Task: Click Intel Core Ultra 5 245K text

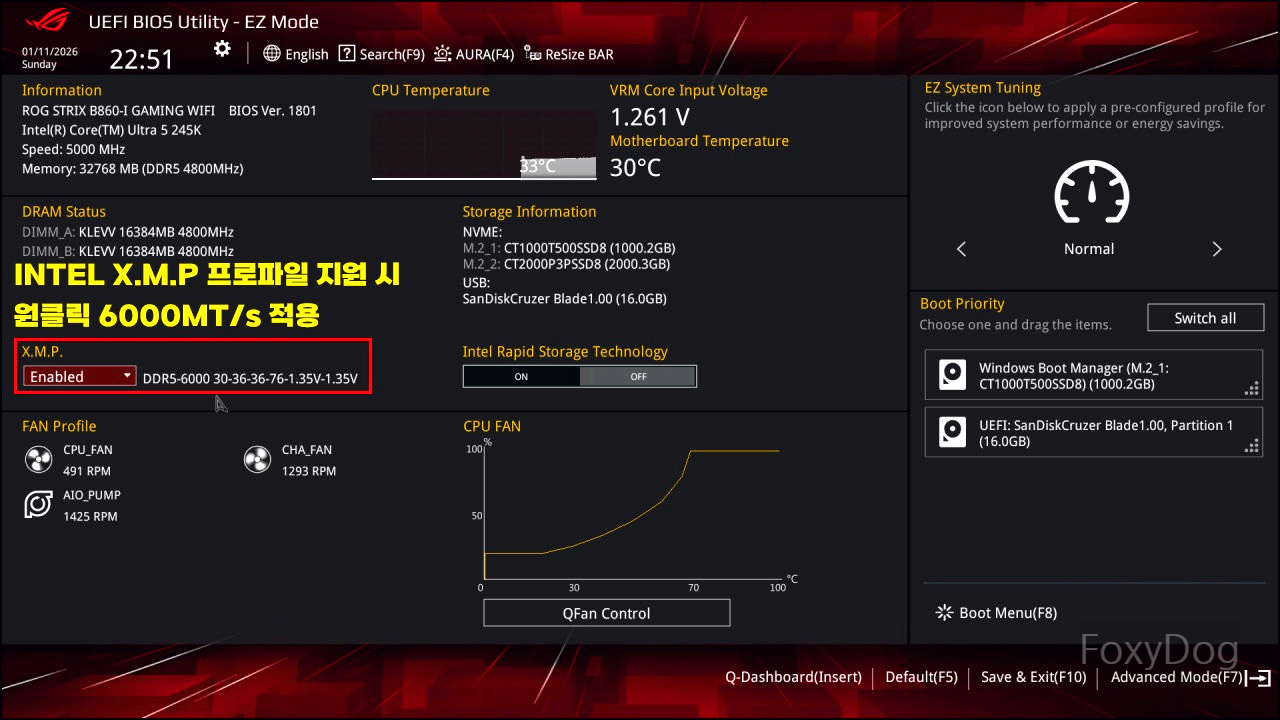Action: pos(112,130)
